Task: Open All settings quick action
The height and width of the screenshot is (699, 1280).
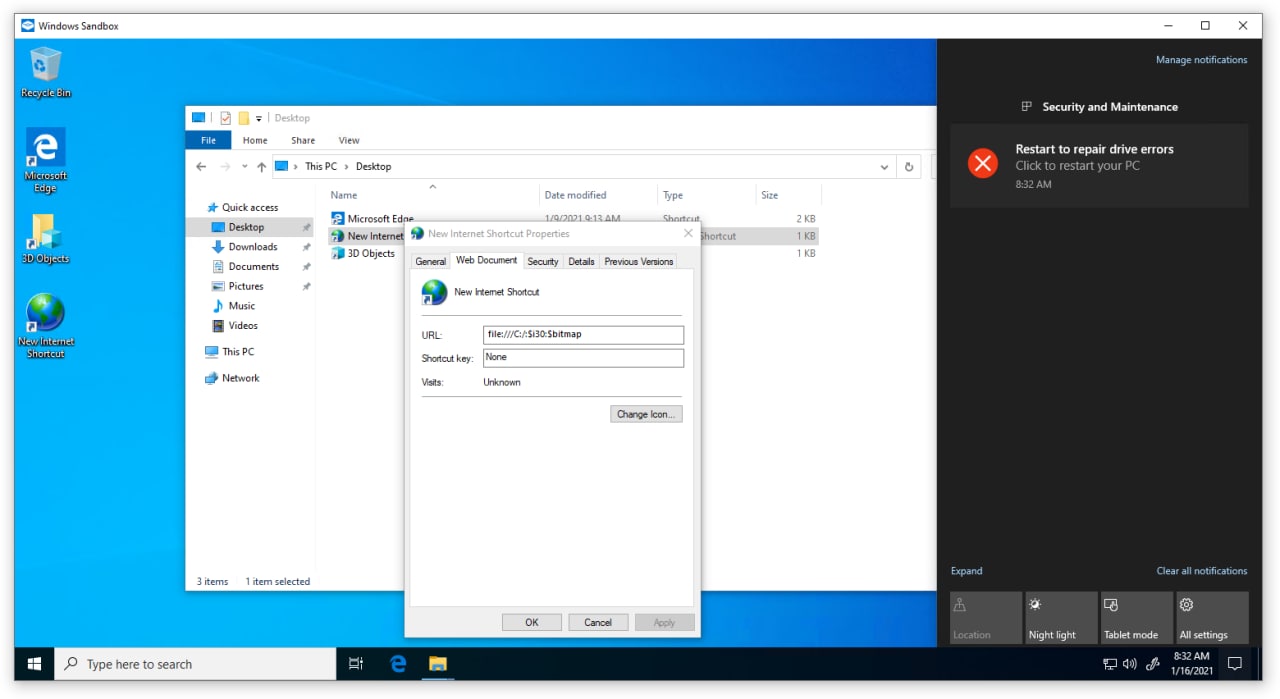Action: 1212,618
